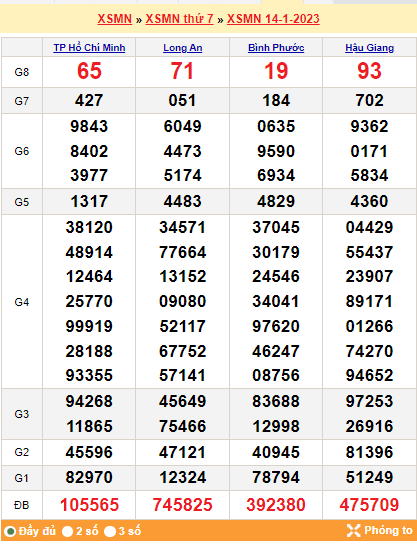Click G8 result 65 for Hồ Chí Minh
Viewport: 417px width, 544px height.
click(89, 71)
